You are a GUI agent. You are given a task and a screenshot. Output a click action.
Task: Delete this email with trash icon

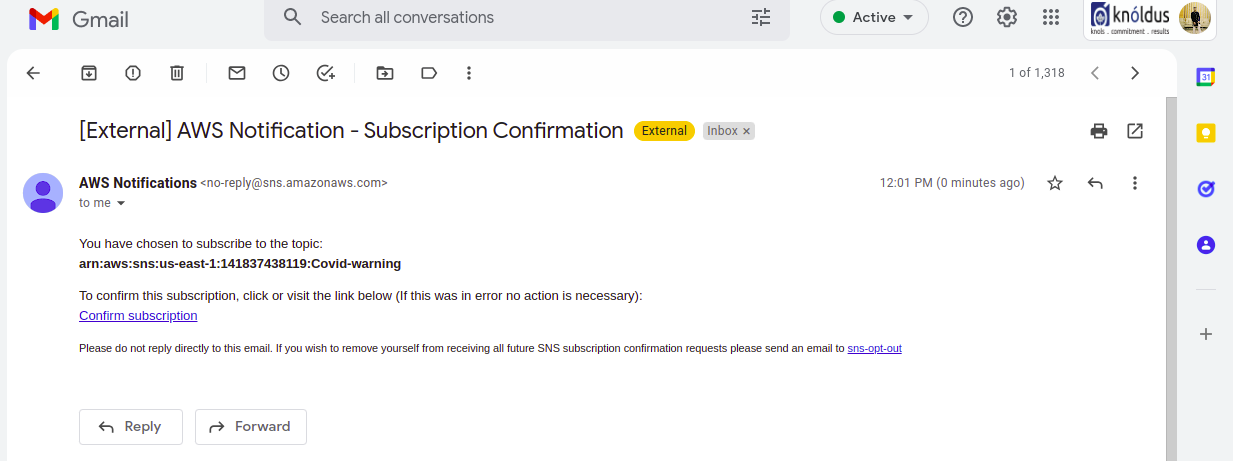(177, 73)
